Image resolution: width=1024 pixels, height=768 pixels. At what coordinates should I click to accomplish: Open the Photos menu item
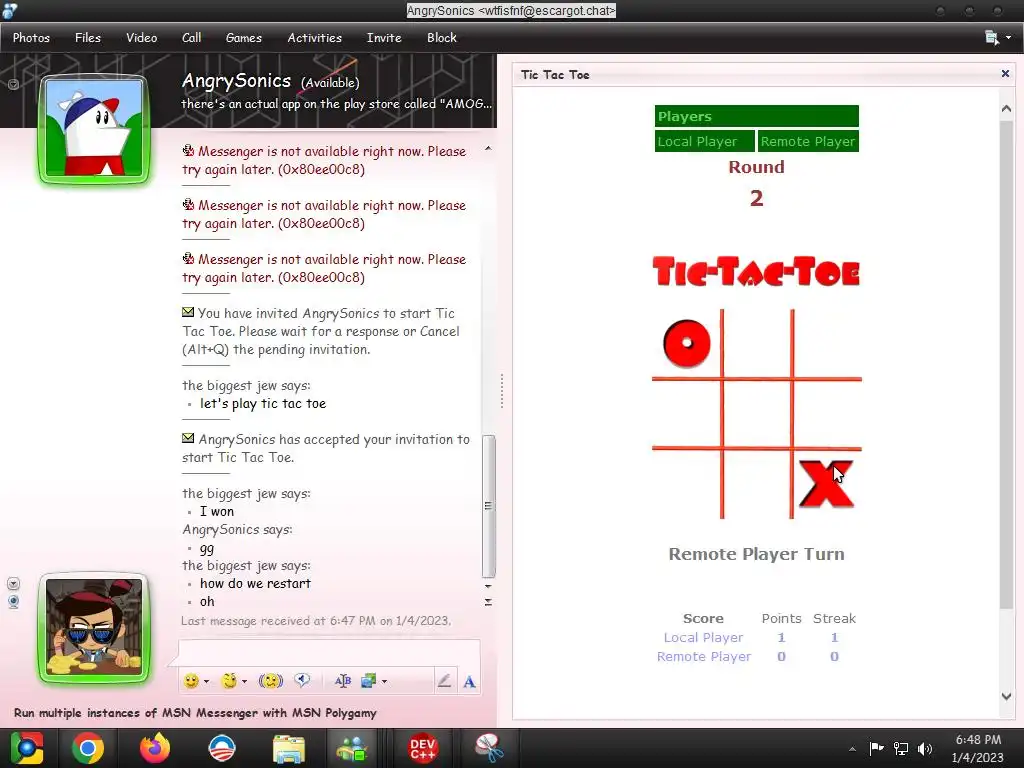pyautogui.click(x=31, y=38)
